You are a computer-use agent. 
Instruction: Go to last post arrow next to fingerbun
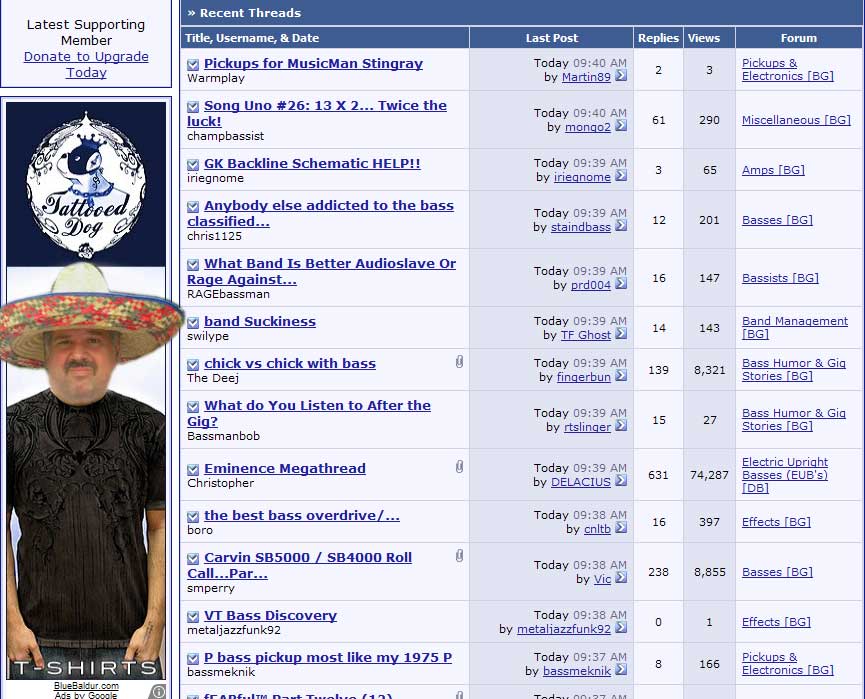[x=621, y=376]
